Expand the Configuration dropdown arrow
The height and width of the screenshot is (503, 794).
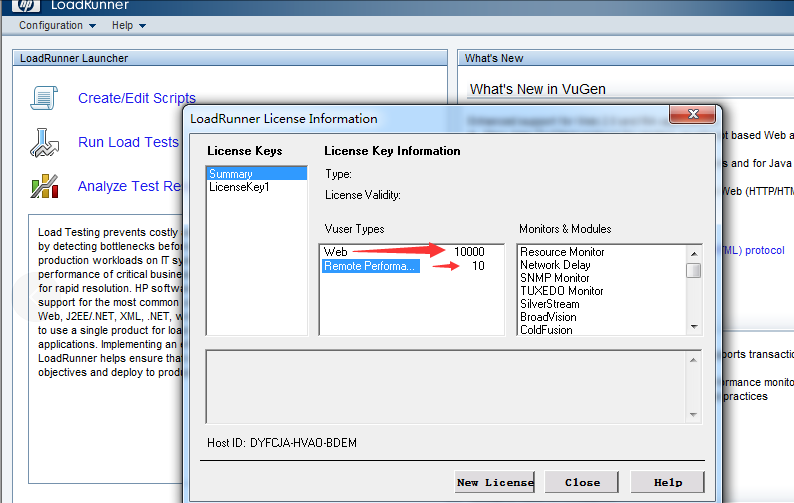point(92,26)
